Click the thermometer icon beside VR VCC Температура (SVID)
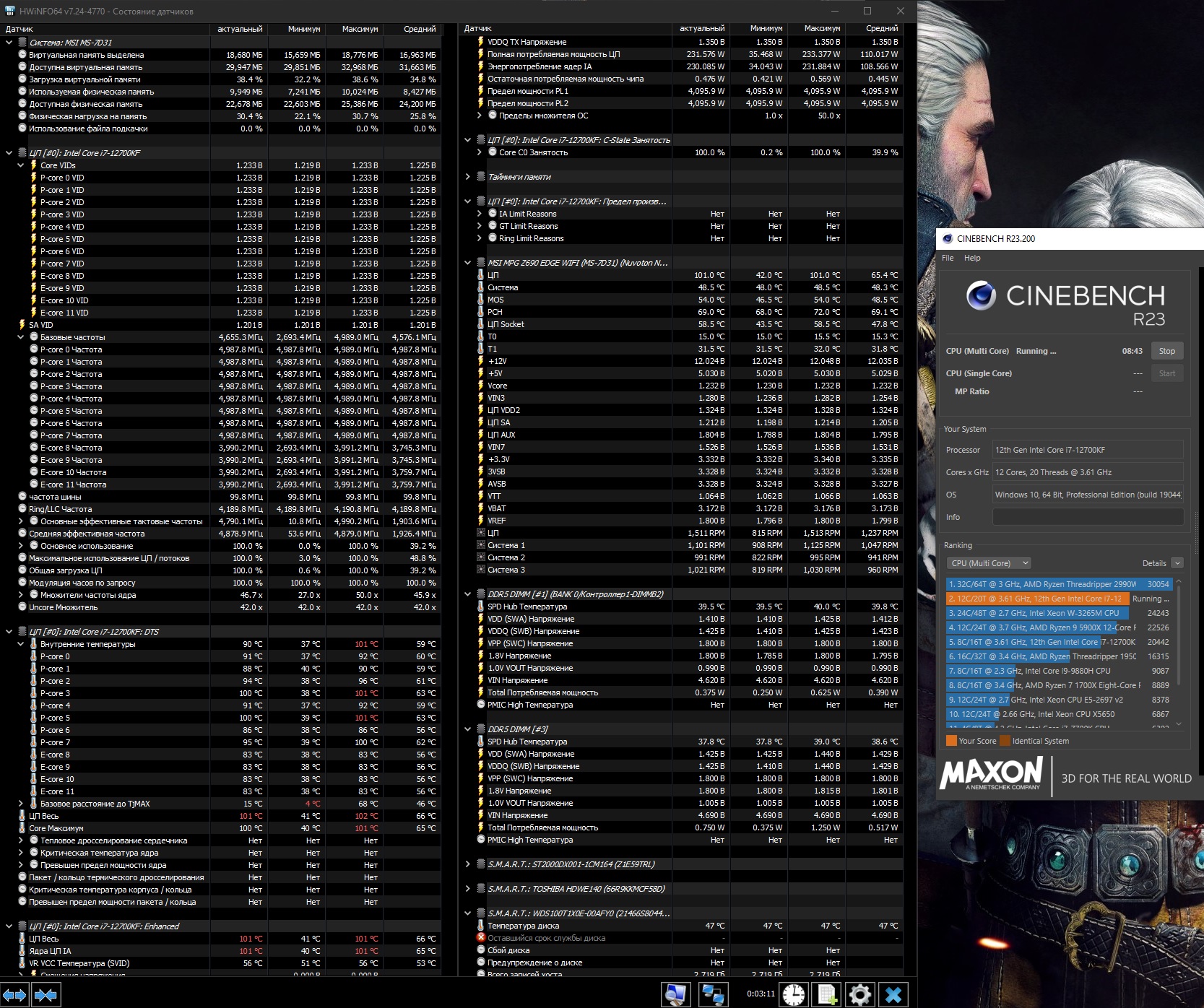This screenshot has width=1204, height=1008. click(x=22, y=963)
